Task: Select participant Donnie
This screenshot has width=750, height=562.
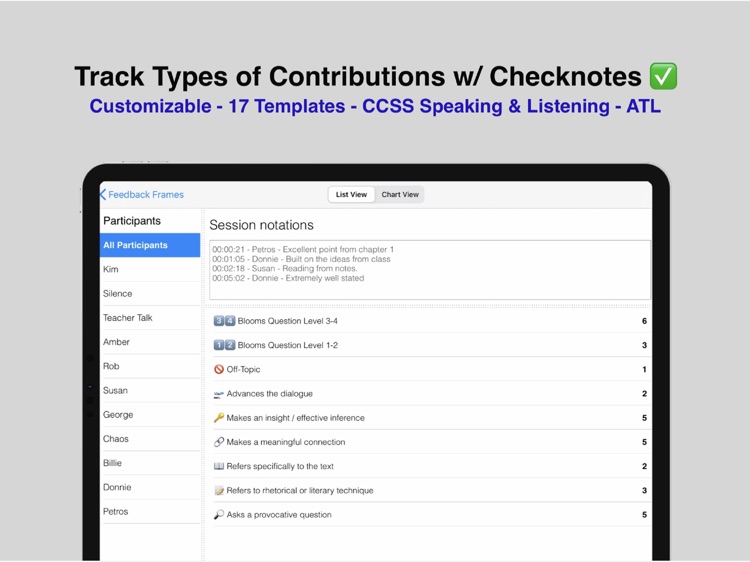Action: tap(150, 487)
